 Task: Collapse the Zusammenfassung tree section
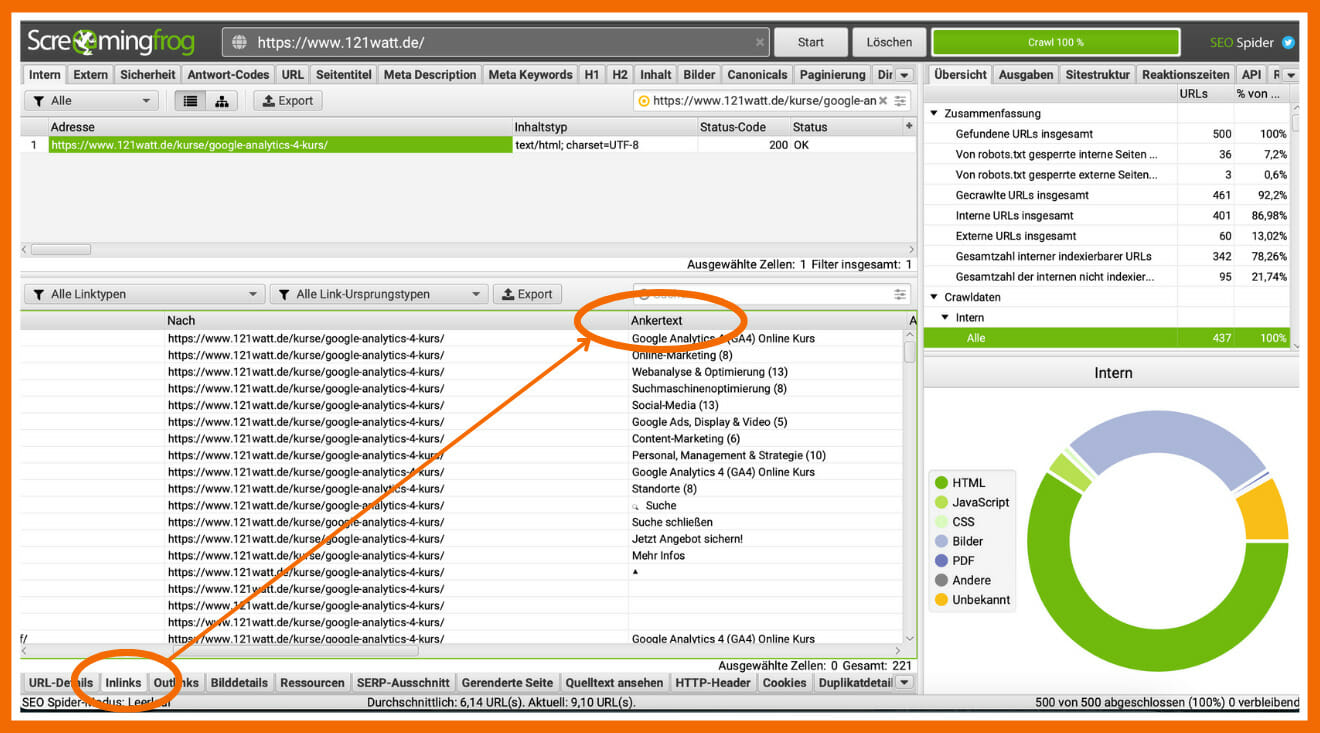935,114
